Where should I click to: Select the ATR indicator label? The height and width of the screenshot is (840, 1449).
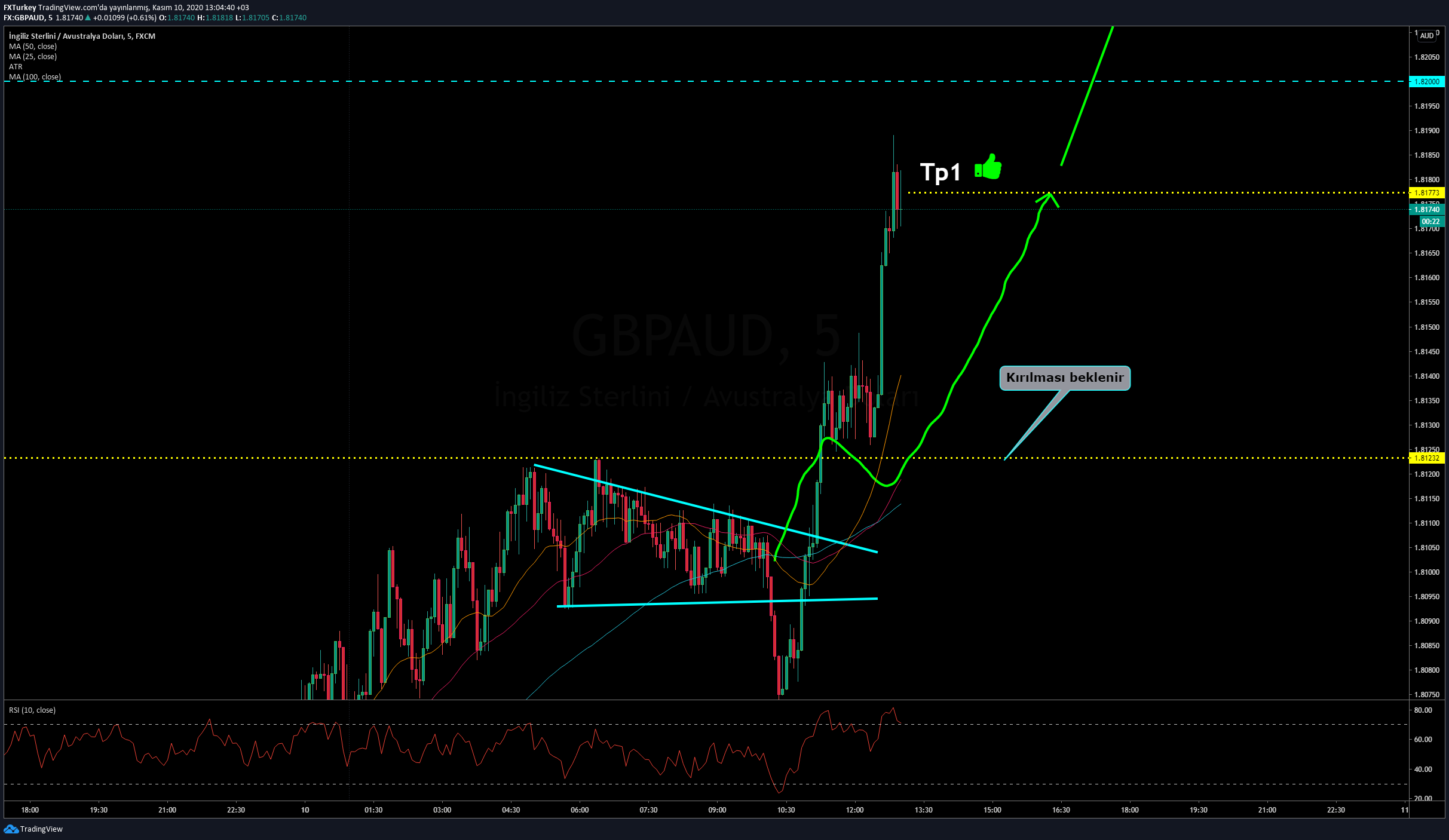[16, 67]
